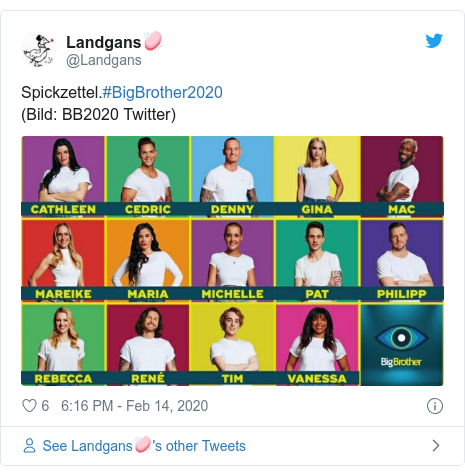Click the Landgans goose profile avatar
Image resolution: width=465 pixels, height=475 pixels.
[39, 49]
